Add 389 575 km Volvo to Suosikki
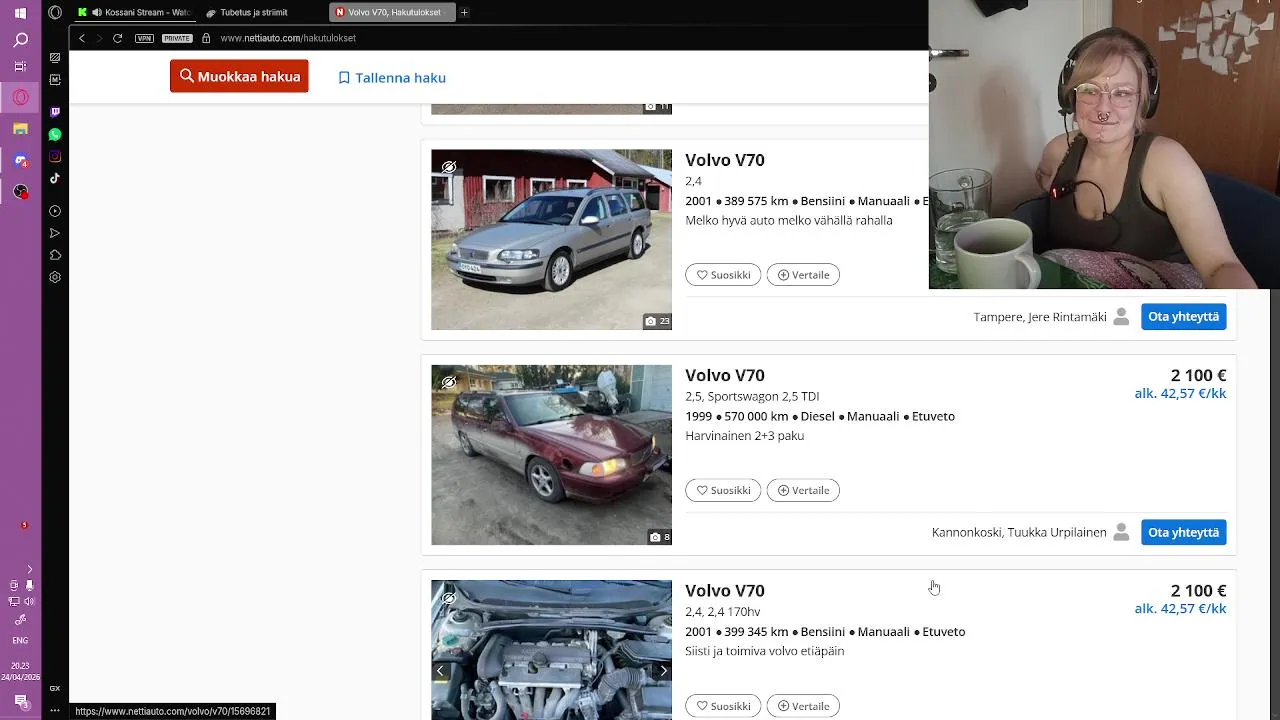Viewport: 1280px width, 720px height. point(723,275)
